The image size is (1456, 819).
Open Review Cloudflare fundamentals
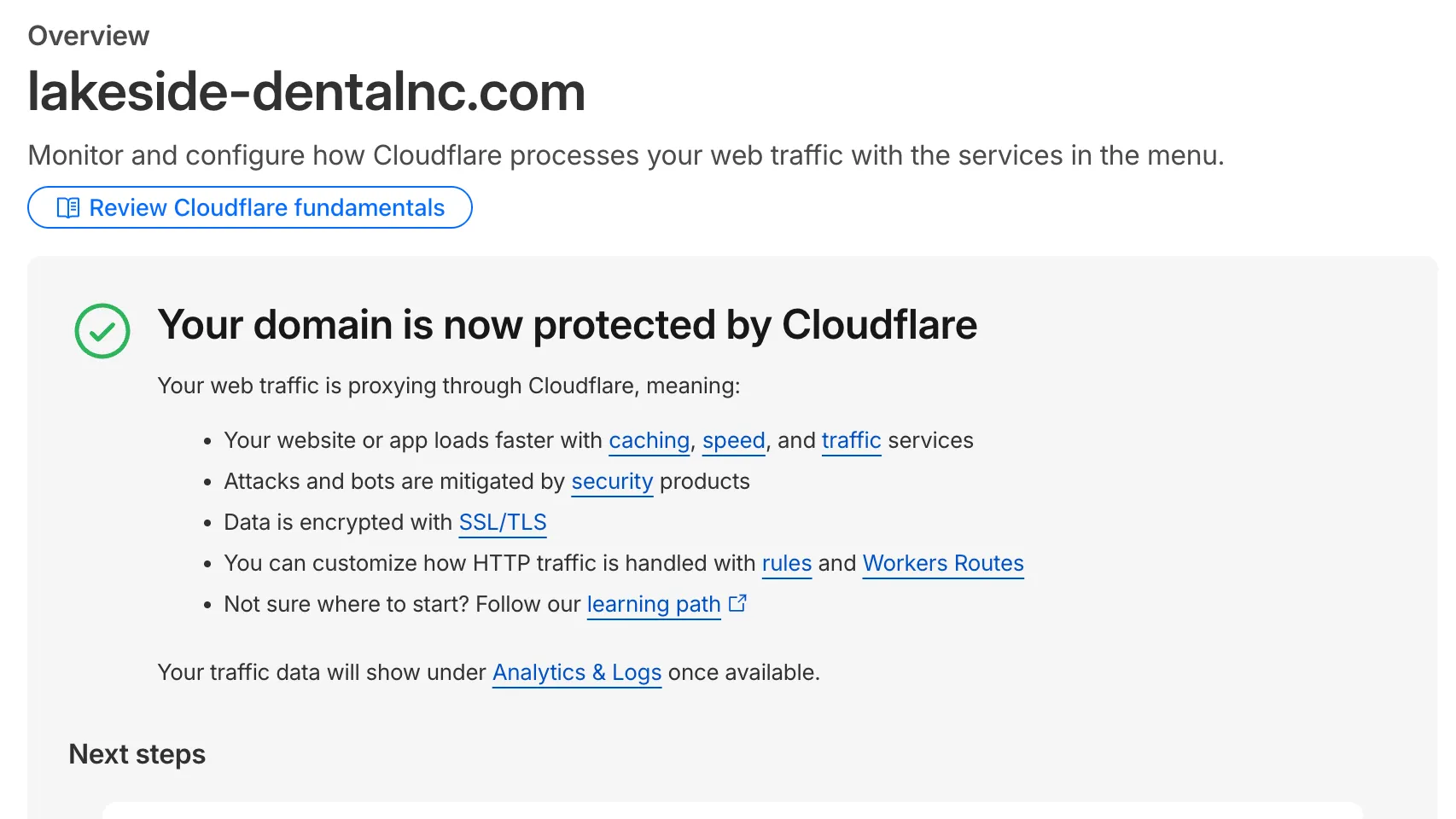pos(250,207)
